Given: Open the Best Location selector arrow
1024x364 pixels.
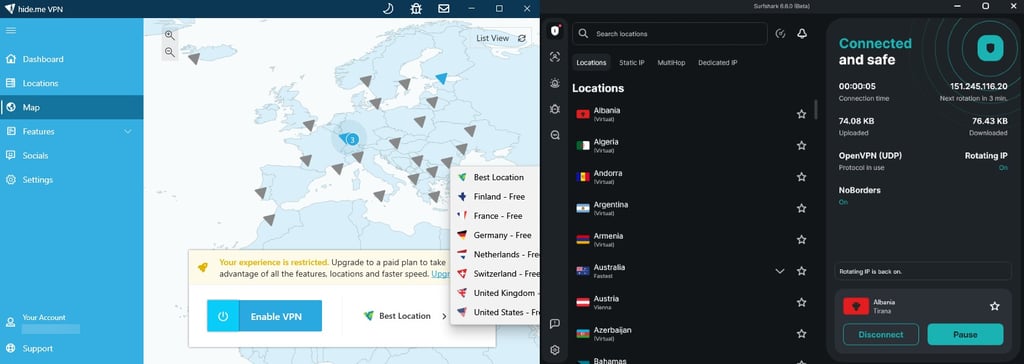Looking at the screenshot, I should click(x=444, y=316).
